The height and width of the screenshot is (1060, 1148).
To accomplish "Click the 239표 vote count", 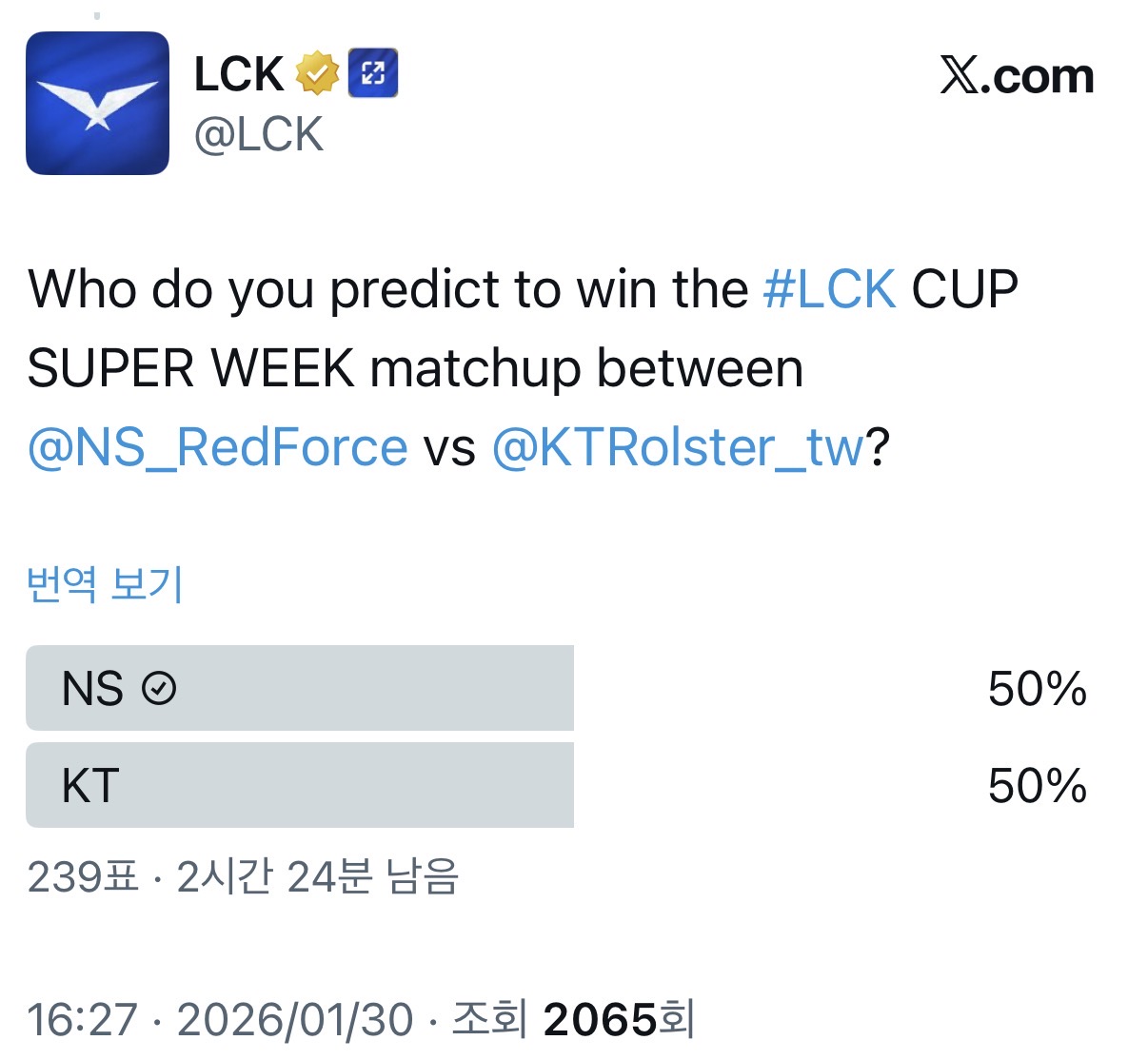I will (x=83, y=877).
